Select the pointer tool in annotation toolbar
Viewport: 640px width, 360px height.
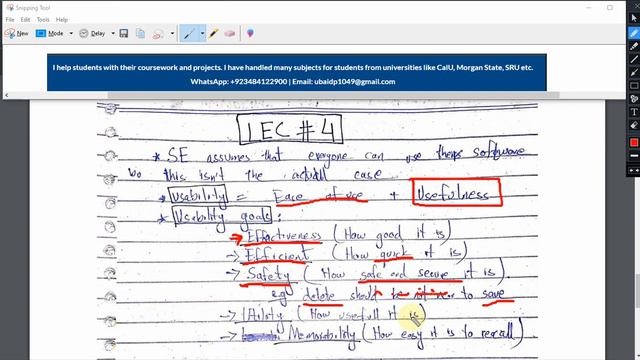634,18
